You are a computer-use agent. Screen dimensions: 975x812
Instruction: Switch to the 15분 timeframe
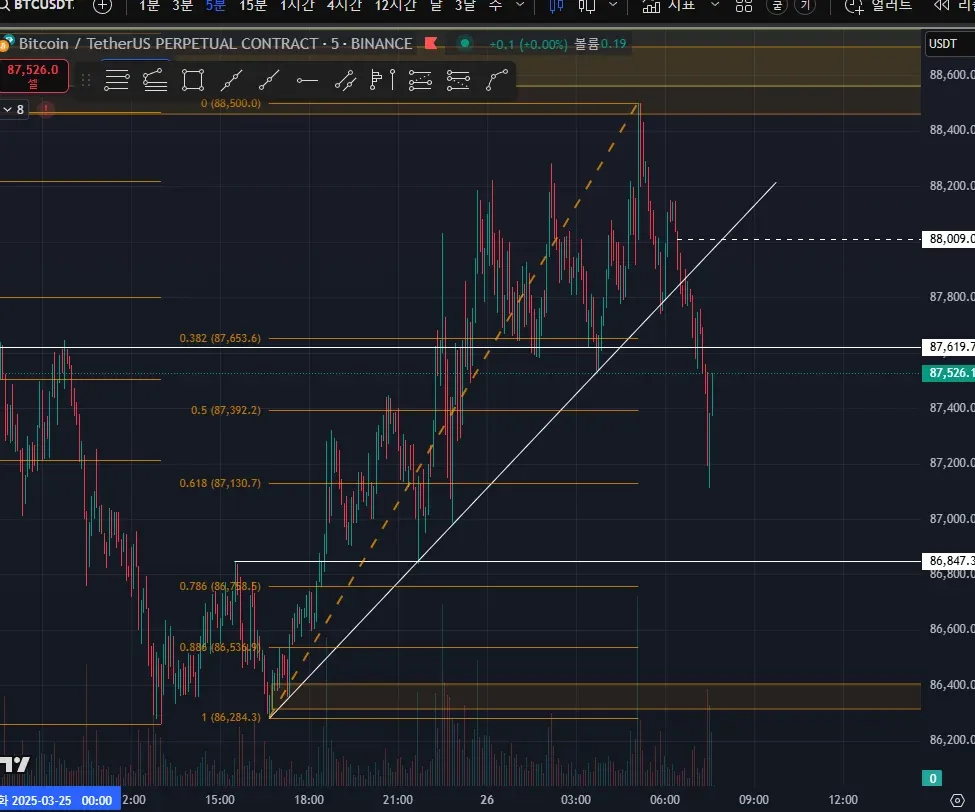253,6
